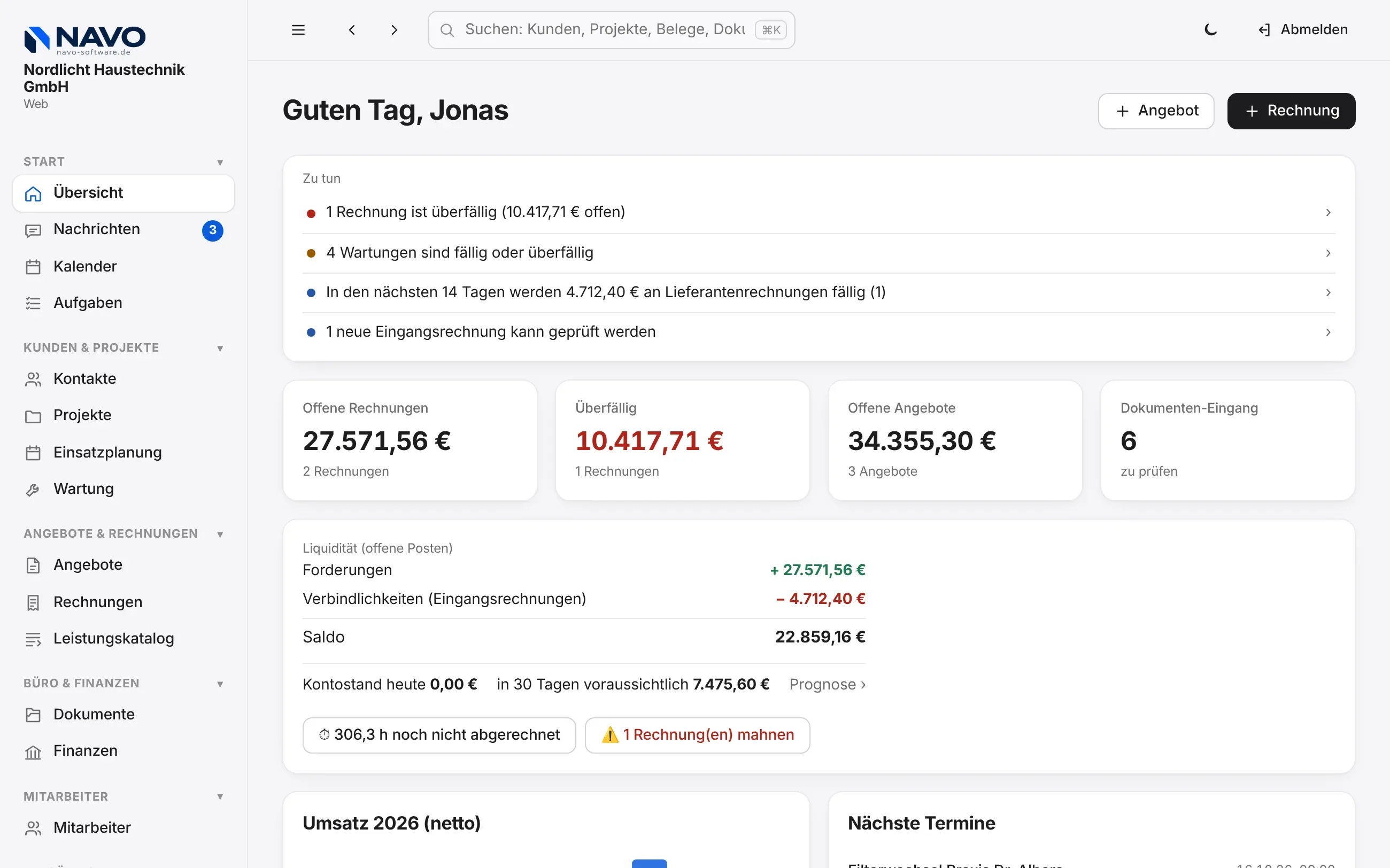This screenshot has width=1390, height=868.
Task: Click the Leistungskatalog list icon
Action: tap(33, 639)
